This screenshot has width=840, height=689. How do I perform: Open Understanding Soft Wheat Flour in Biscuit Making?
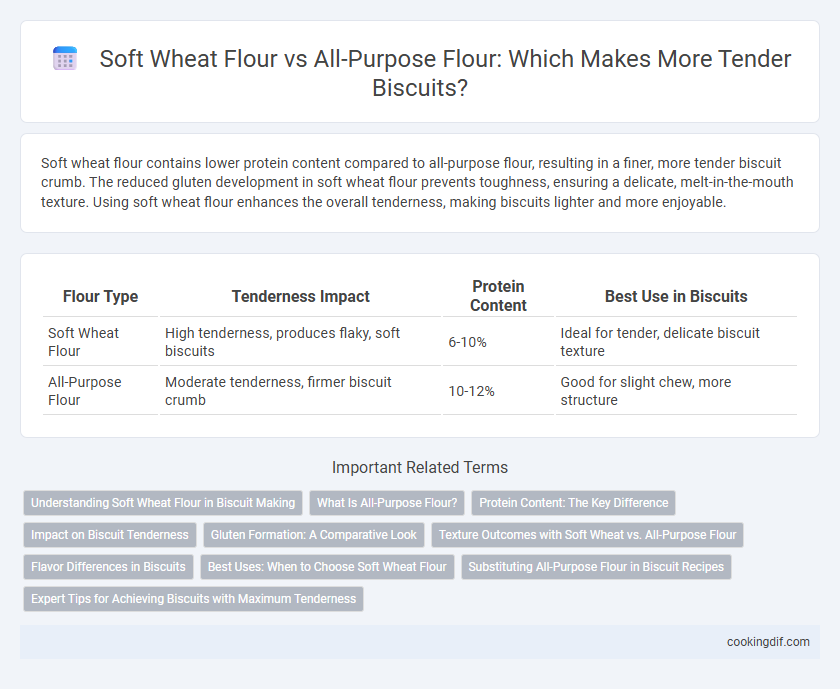(x=163, y=503)
